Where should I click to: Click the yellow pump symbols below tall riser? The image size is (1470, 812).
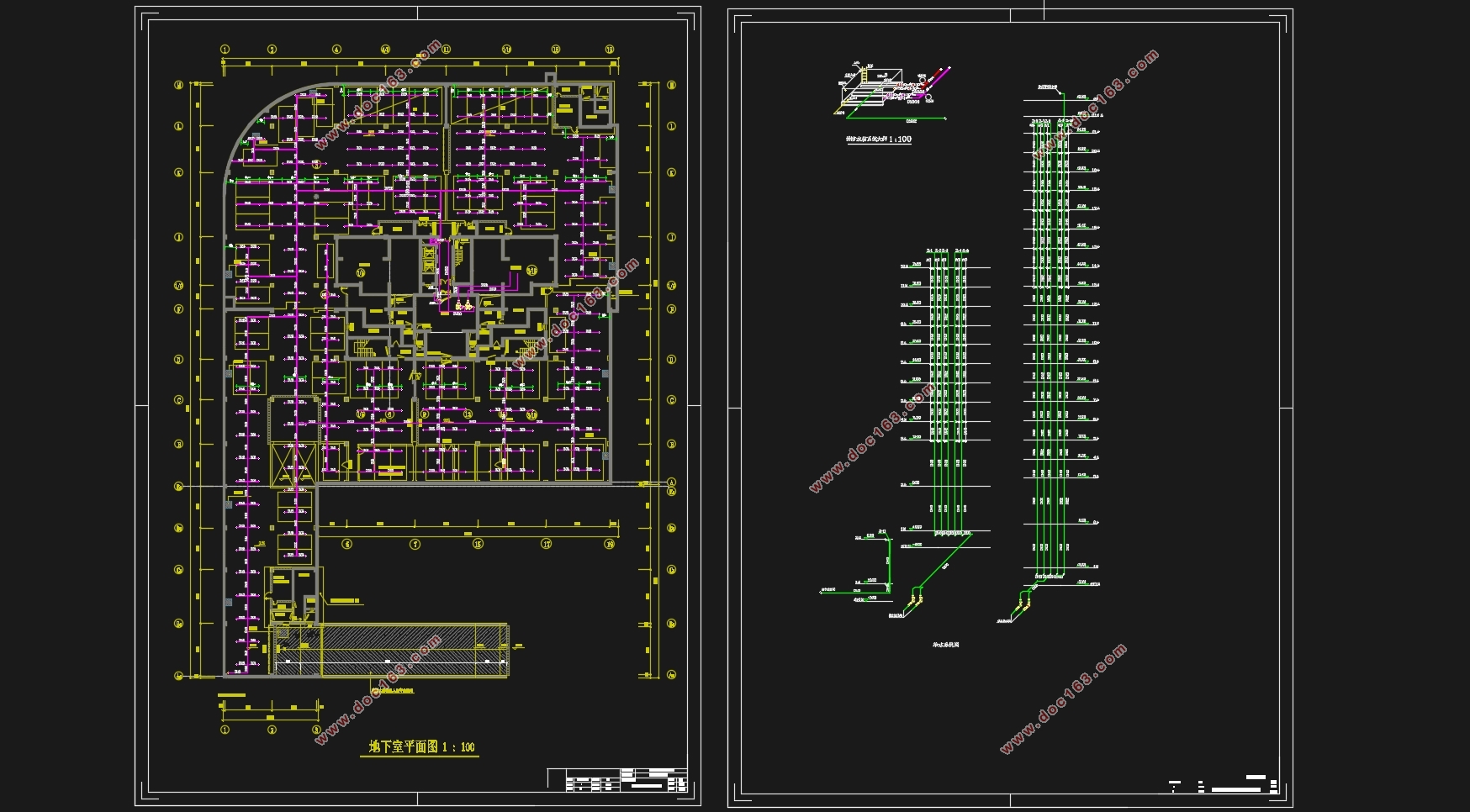tap(1023, 603)
